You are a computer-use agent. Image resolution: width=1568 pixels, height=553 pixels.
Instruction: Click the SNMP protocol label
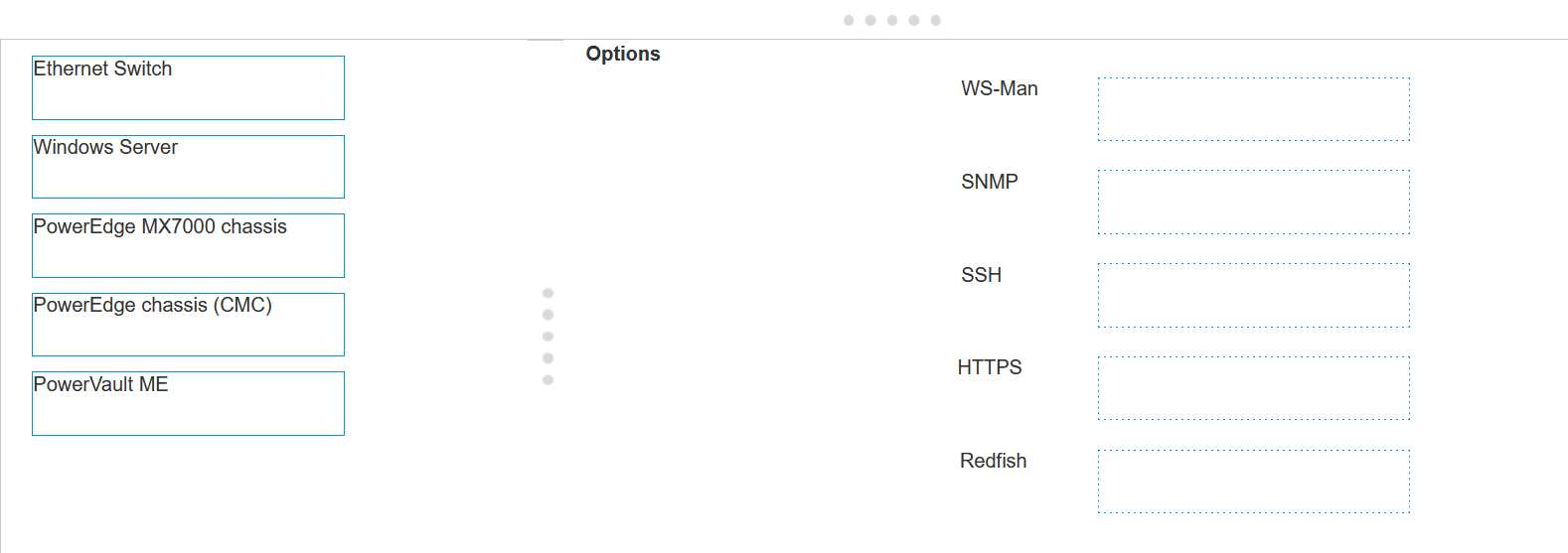click(989, 182)
